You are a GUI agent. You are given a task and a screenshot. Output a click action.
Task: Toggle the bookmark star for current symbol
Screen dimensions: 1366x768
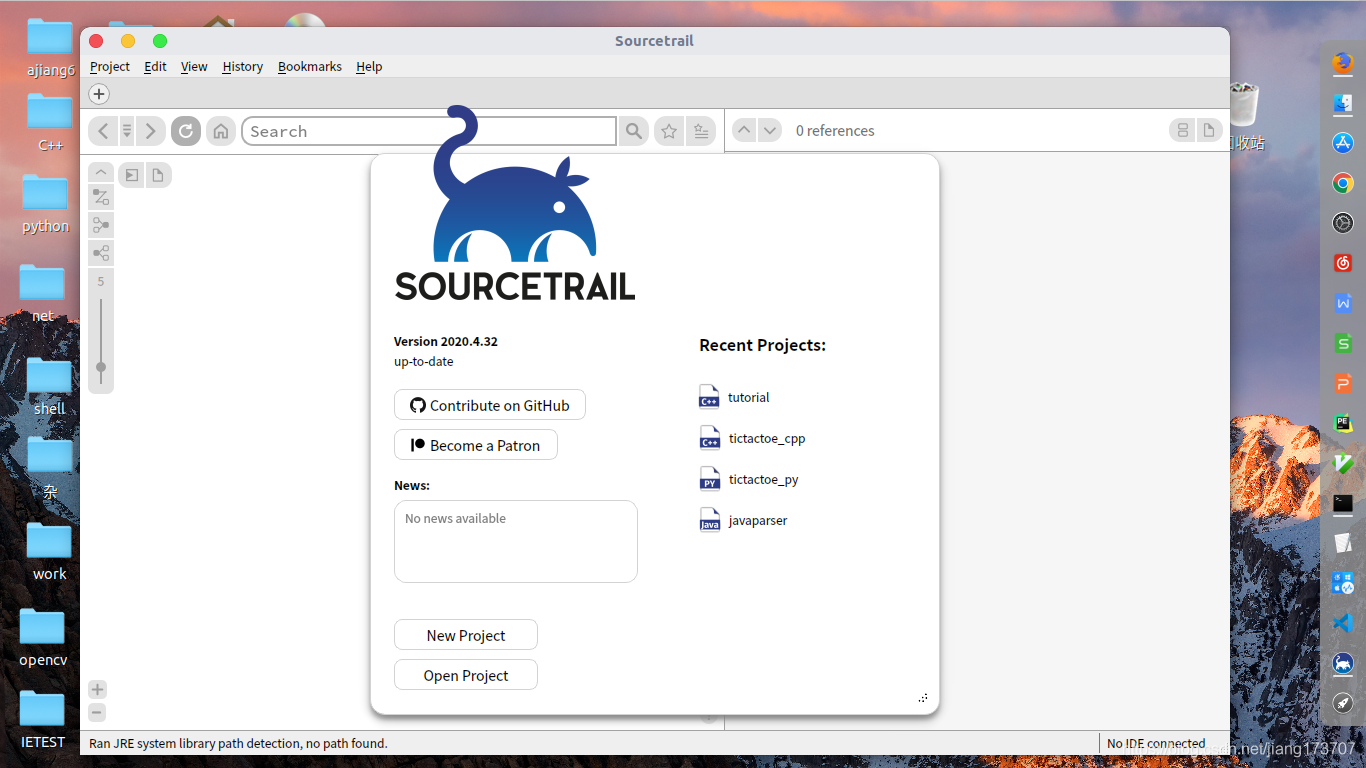668,131
